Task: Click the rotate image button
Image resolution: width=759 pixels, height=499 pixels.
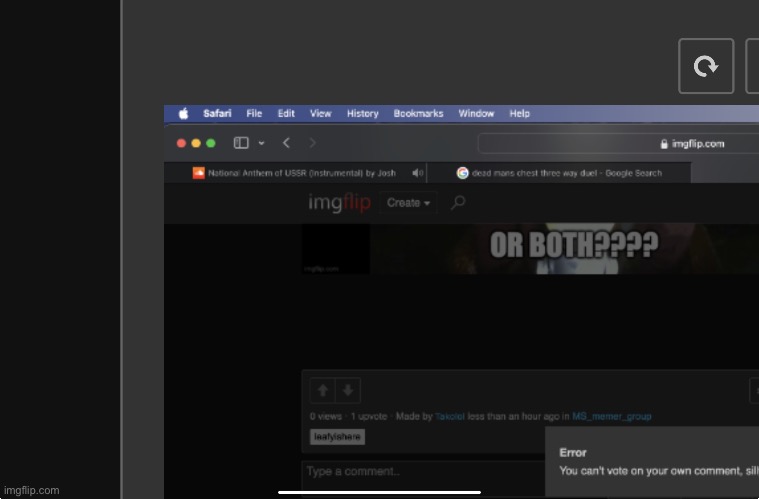Action: tap(706, 66)
